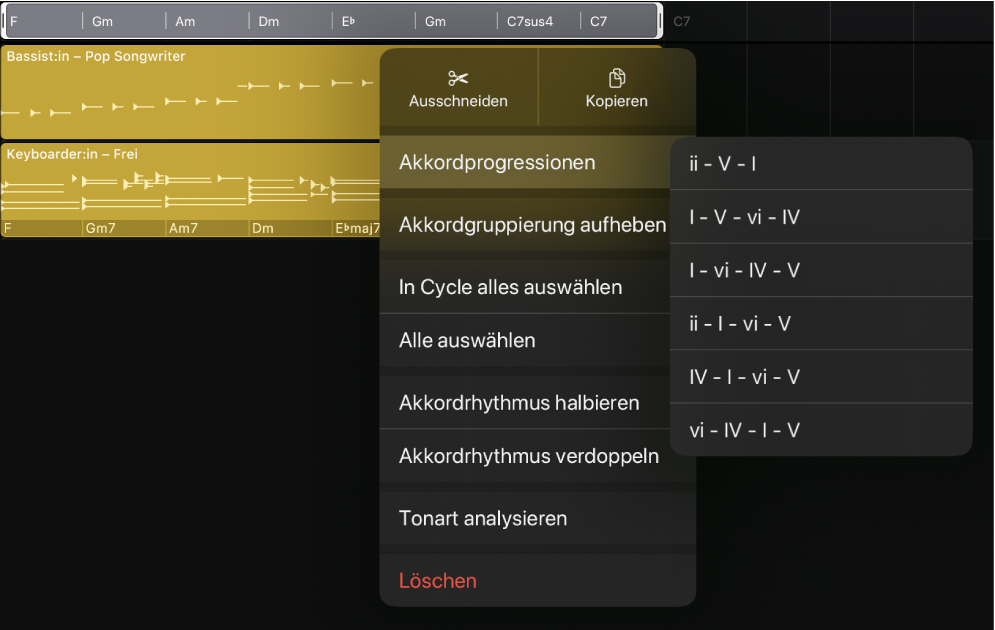
Task: Select Akkordrhythmus verdoppeln
Action: coord(528,456)
